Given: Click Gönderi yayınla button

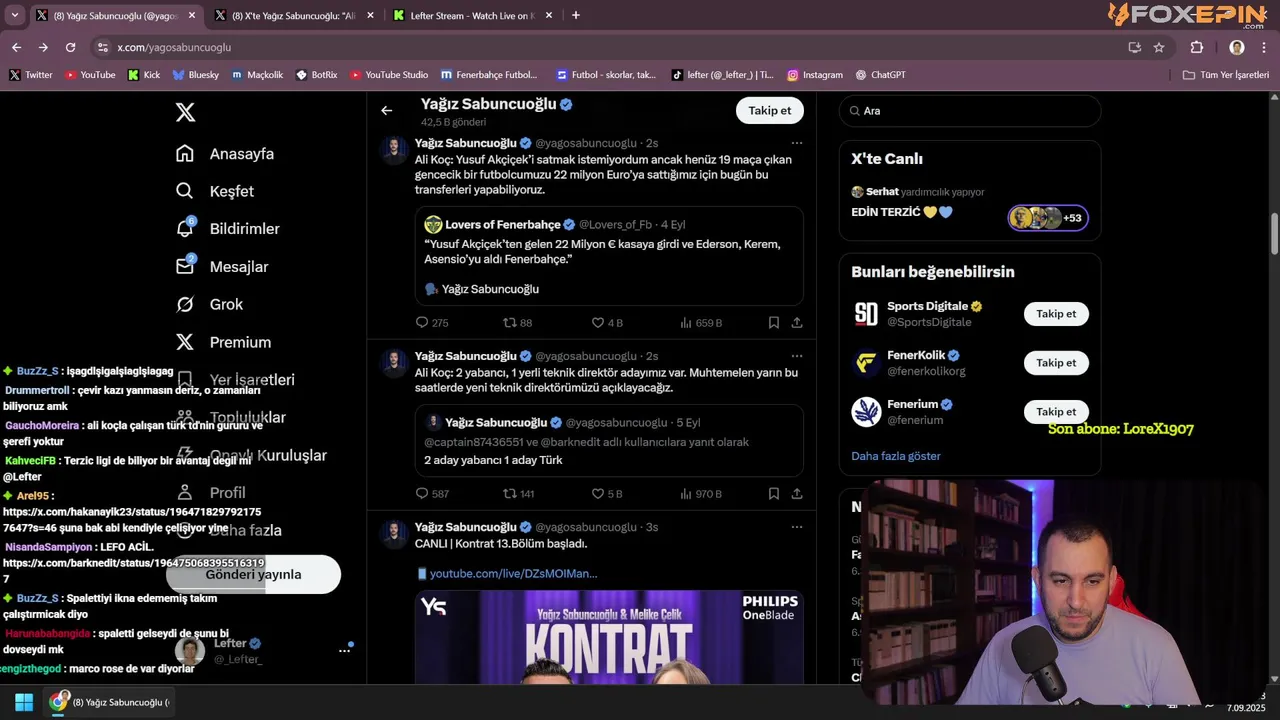Looking at the screenshot, I should click(253, 574).
